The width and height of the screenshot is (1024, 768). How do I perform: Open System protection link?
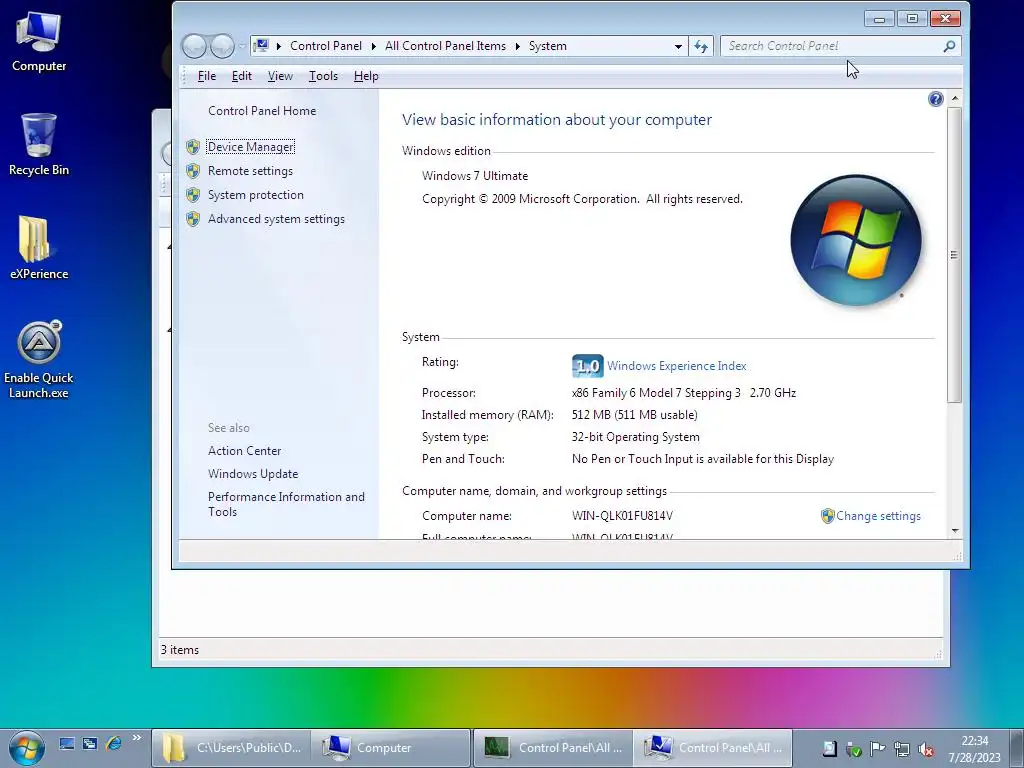(255, 195)
